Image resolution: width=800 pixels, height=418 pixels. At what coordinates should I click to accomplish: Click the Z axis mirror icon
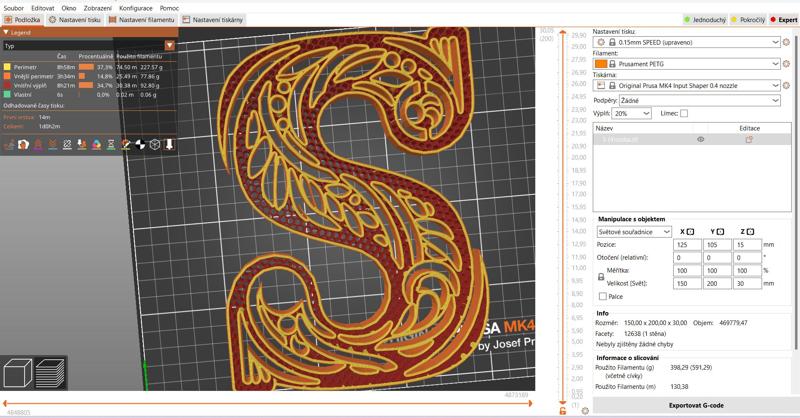(x=751, y=232)
